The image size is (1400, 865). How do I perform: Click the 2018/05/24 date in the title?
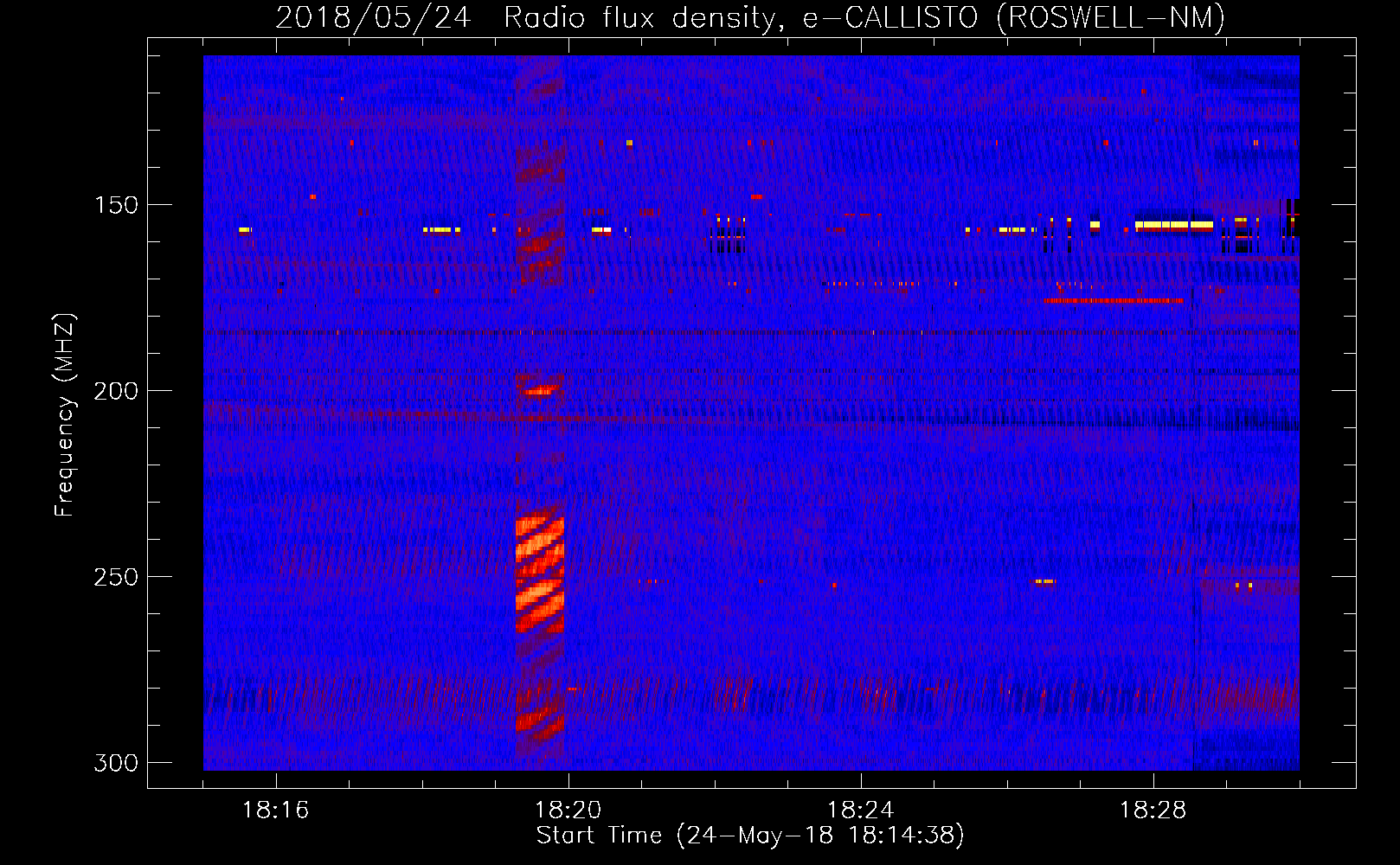tap(373, 17)
